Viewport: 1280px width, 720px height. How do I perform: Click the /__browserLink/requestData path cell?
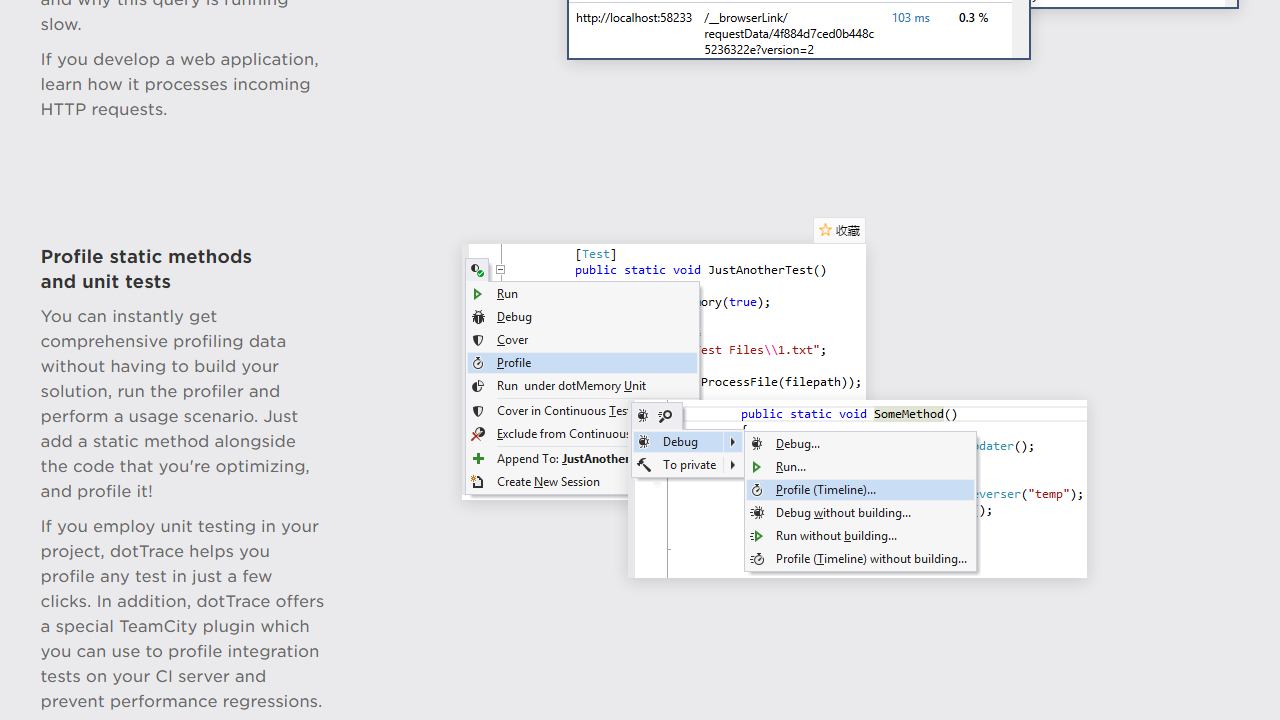(789, 34)
